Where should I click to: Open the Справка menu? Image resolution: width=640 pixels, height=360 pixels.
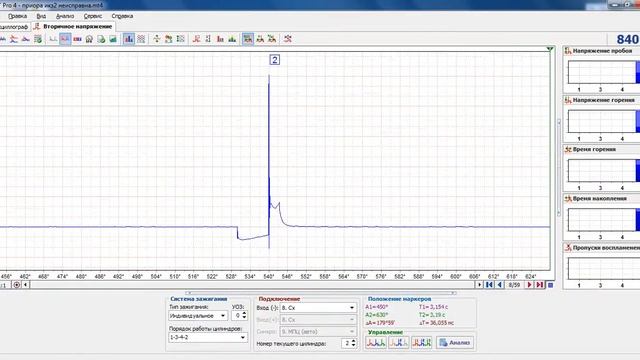point(122,16)
